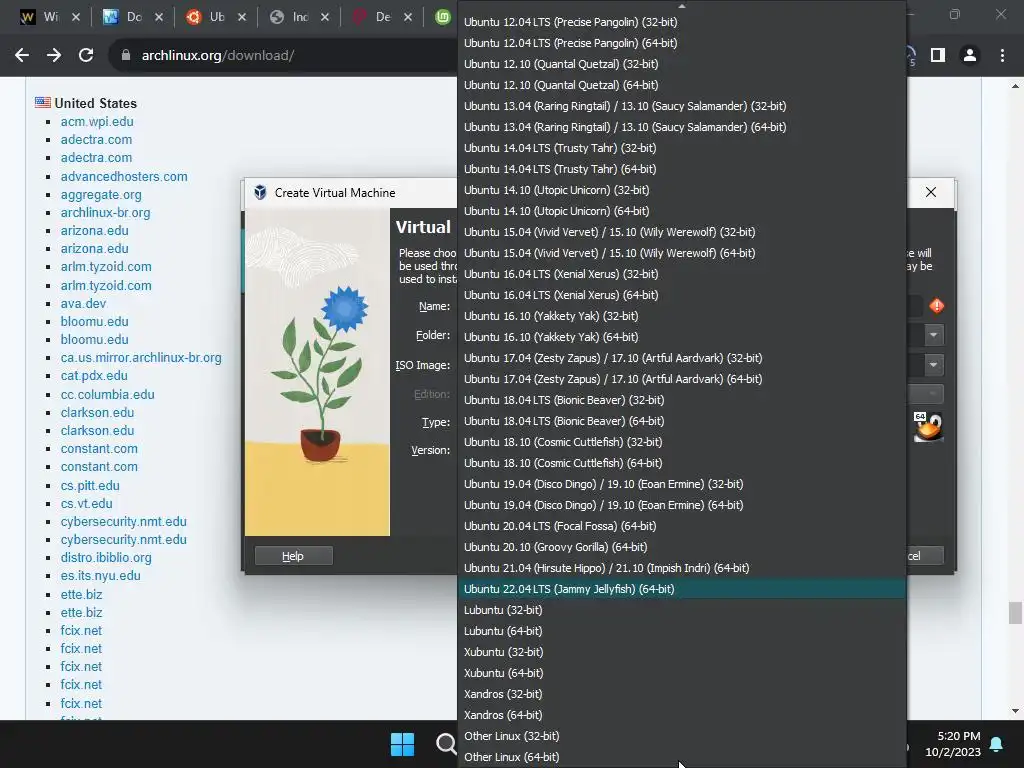1024x768 pixels.
Task: Open the aggregate.org mirror link
Action: pyautogui.click(x=101, y=195)
